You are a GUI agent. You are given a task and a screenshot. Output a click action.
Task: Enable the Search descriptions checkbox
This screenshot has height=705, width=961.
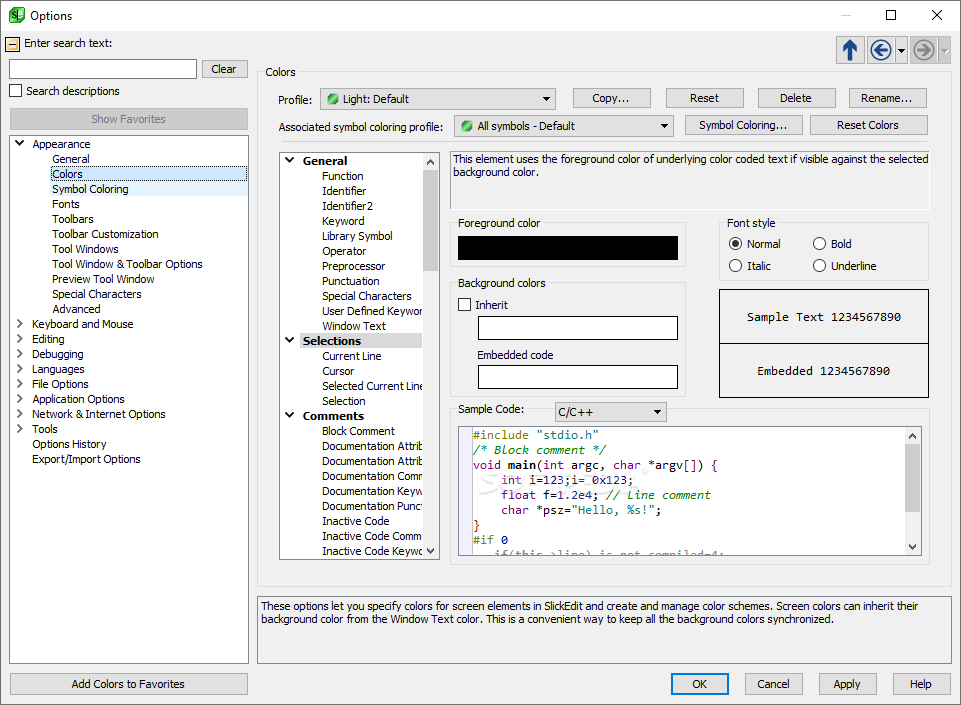pos(16,91)
